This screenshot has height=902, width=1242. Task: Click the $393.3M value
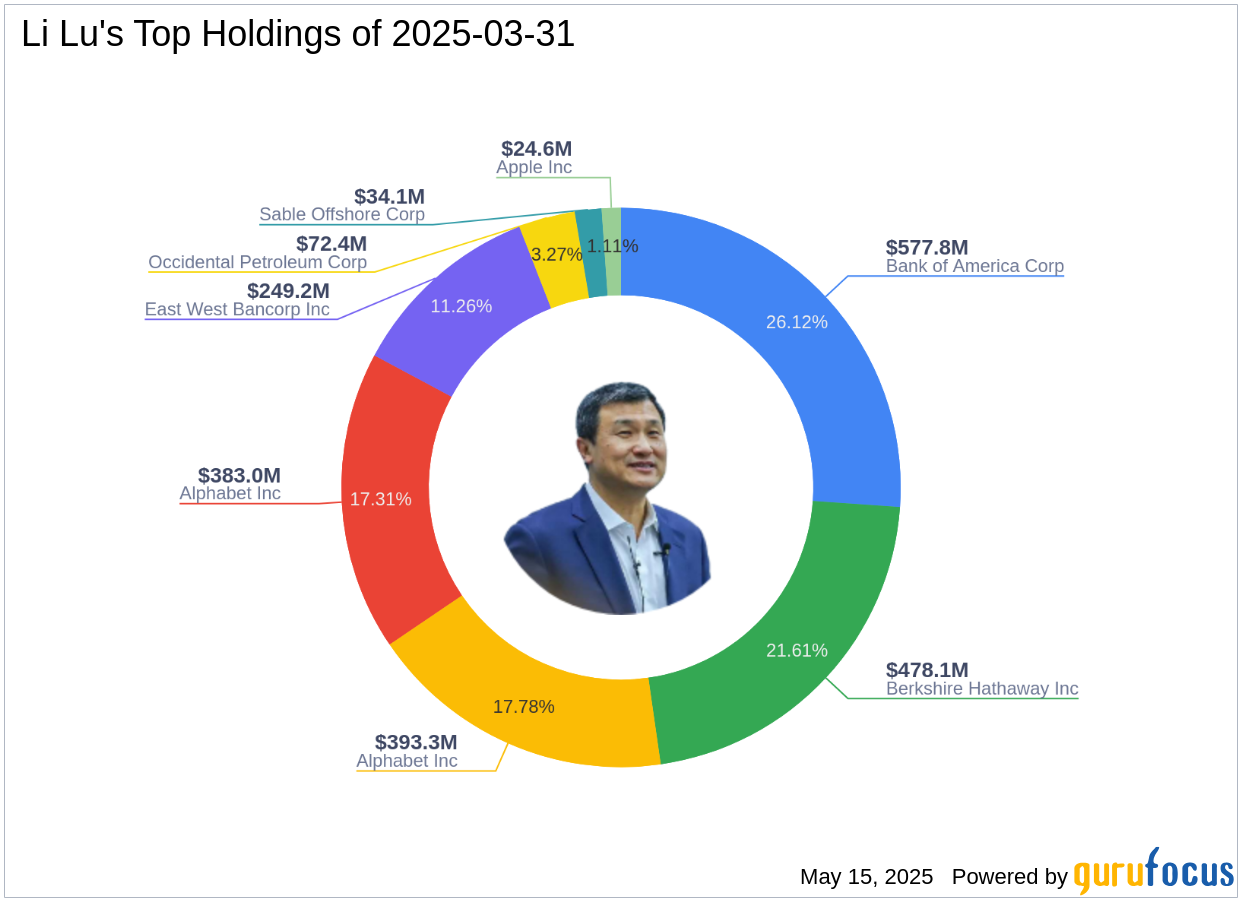416,741
